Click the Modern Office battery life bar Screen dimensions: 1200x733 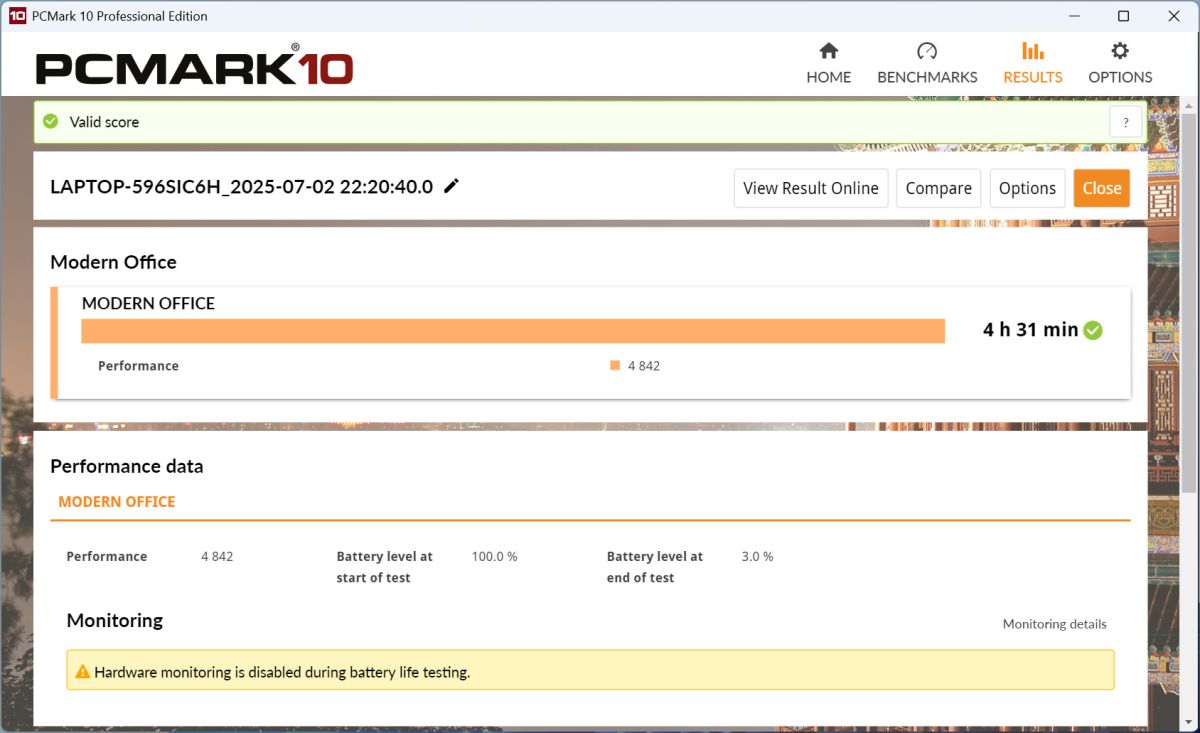pos(513,331)
